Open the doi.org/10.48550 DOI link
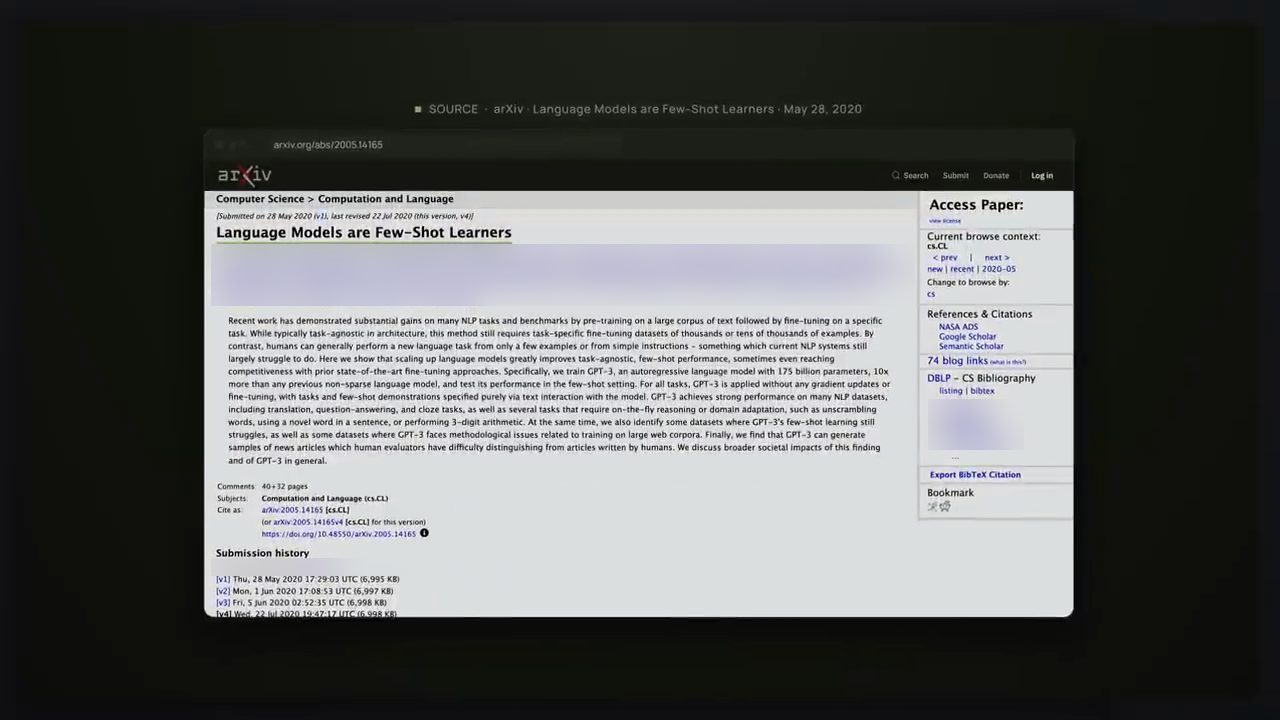 339,534
